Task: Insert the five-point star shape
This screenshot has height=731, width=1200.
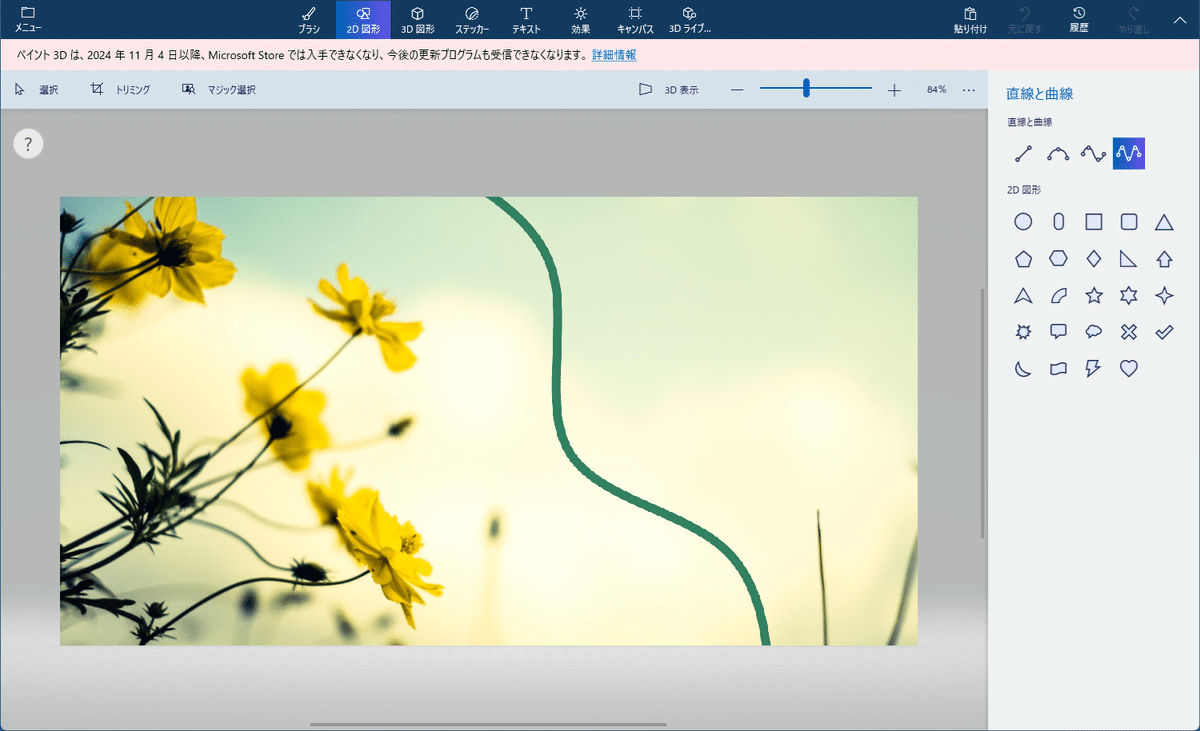Action: pos(1094,295)
